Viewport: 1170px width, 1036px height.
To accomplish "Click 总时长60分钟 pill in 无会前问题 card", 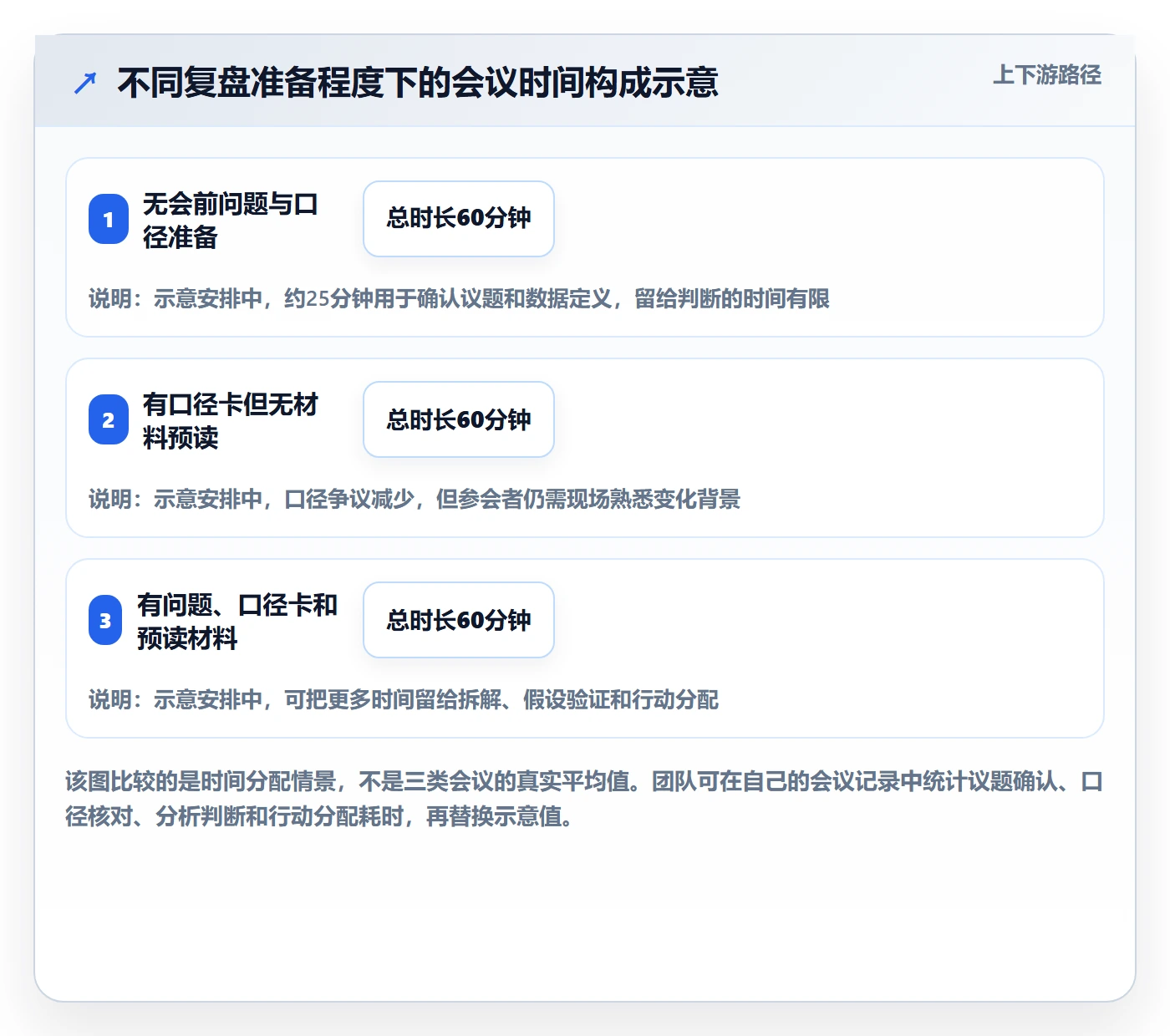I will click(459, 219).
